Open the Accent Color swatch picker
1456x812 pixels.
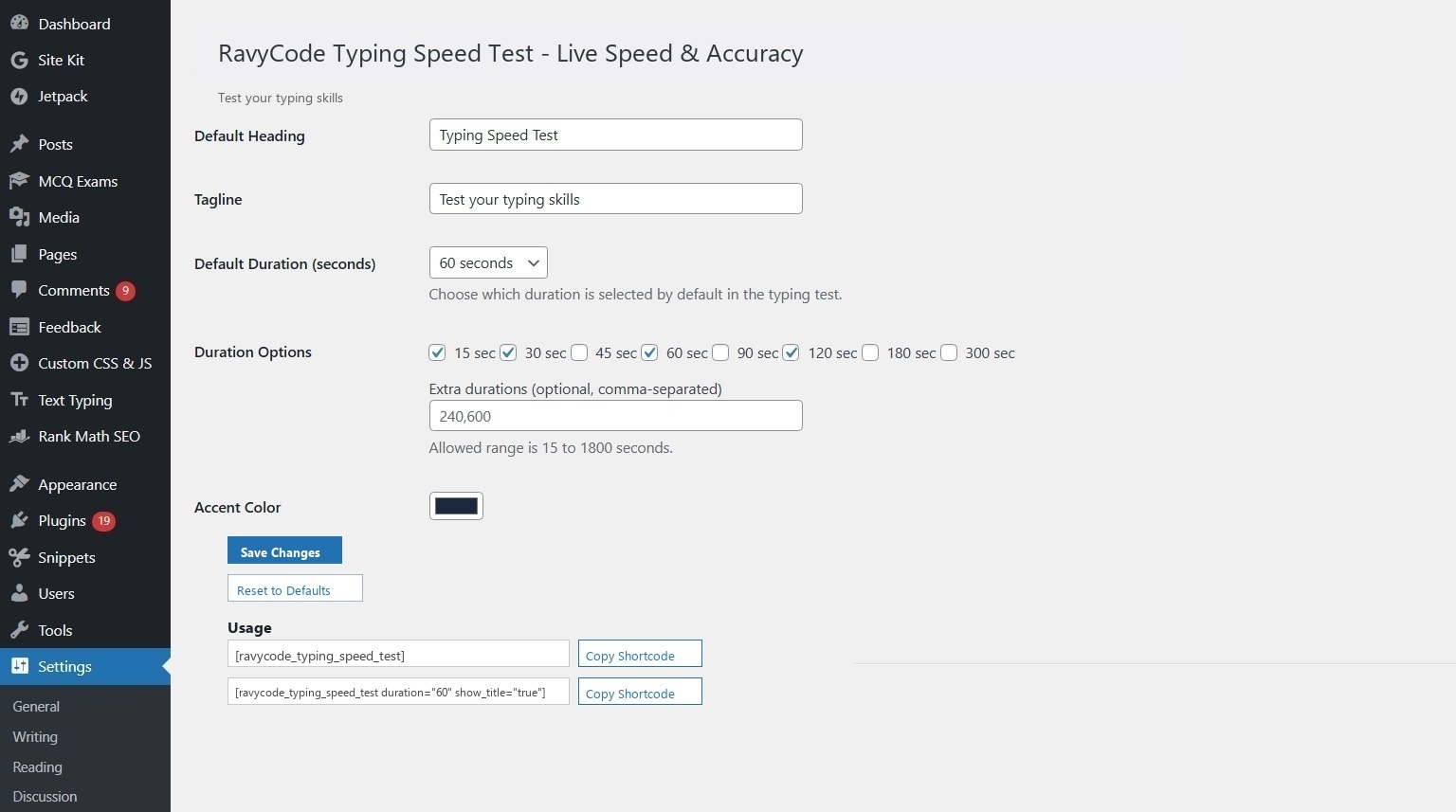[x=456, y=506]
